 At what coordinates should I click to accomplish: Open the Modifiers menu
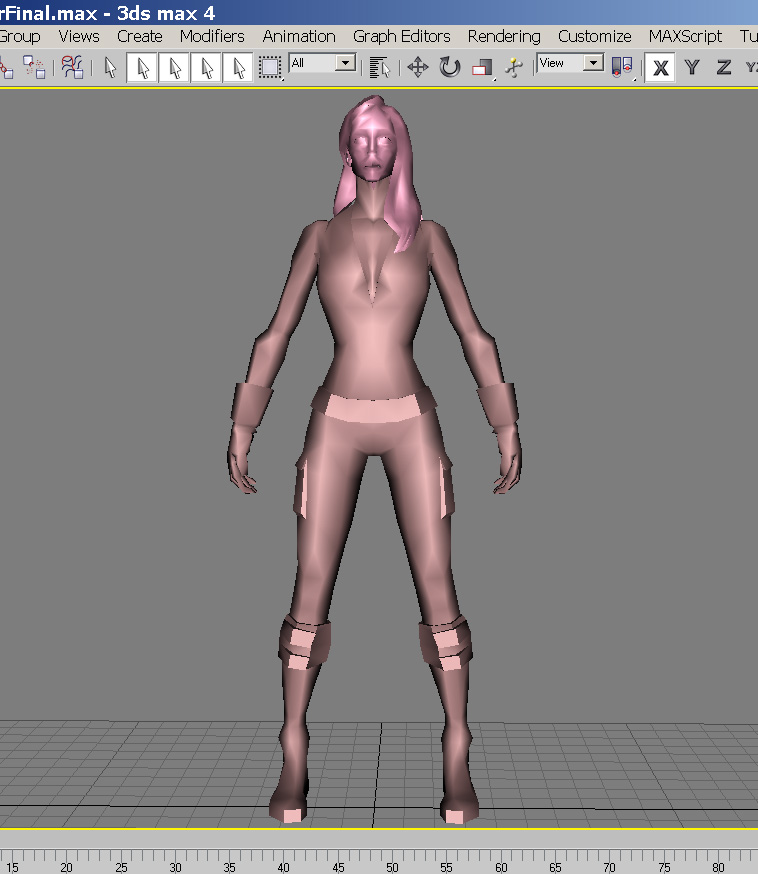pyautogui.click(x=212, y=36)
